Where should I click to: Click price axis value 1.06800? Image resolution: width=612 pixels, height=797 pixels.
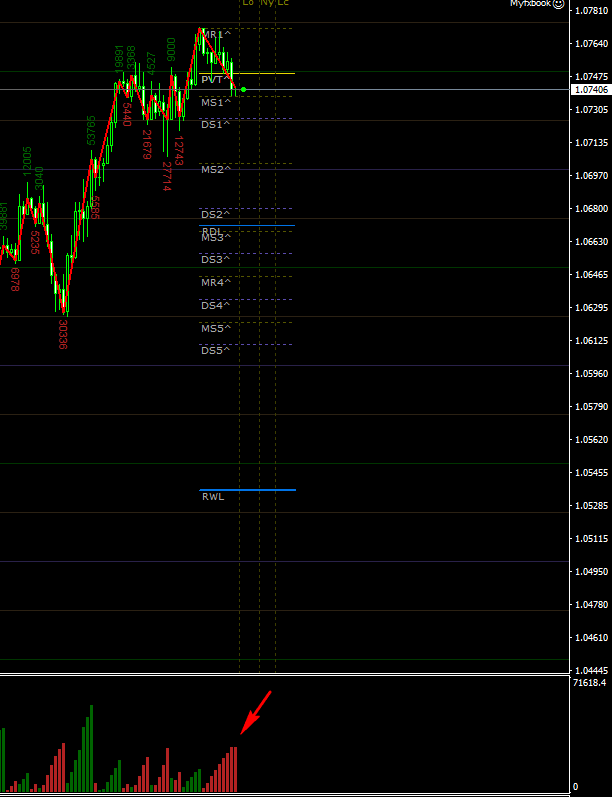591,208
